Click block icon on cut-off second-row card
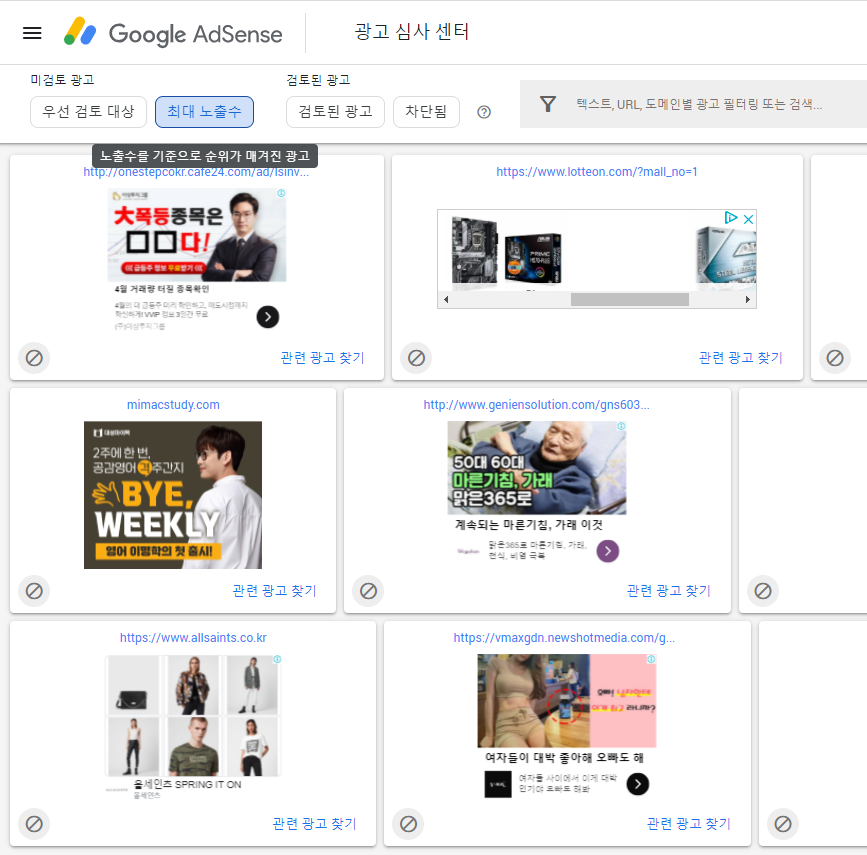 [x=763, y=591]
